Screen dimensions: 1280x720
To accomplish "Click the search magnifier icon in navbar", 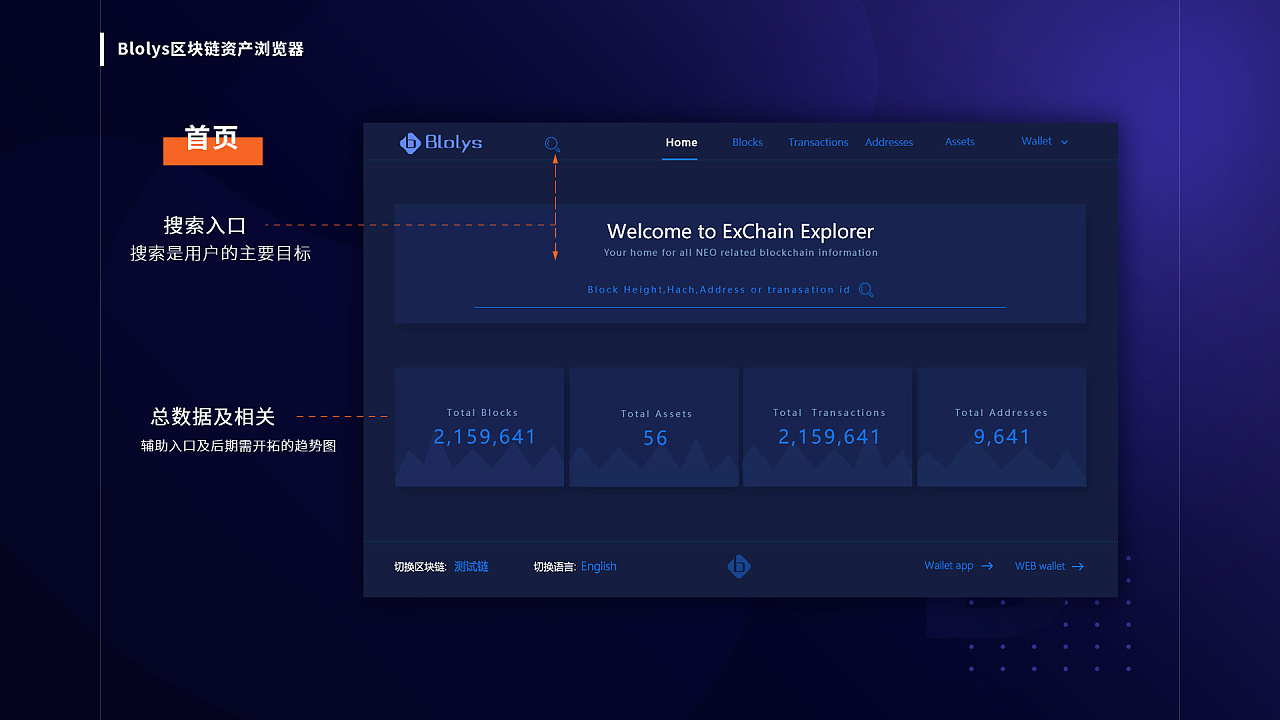I will pos(552,144).
